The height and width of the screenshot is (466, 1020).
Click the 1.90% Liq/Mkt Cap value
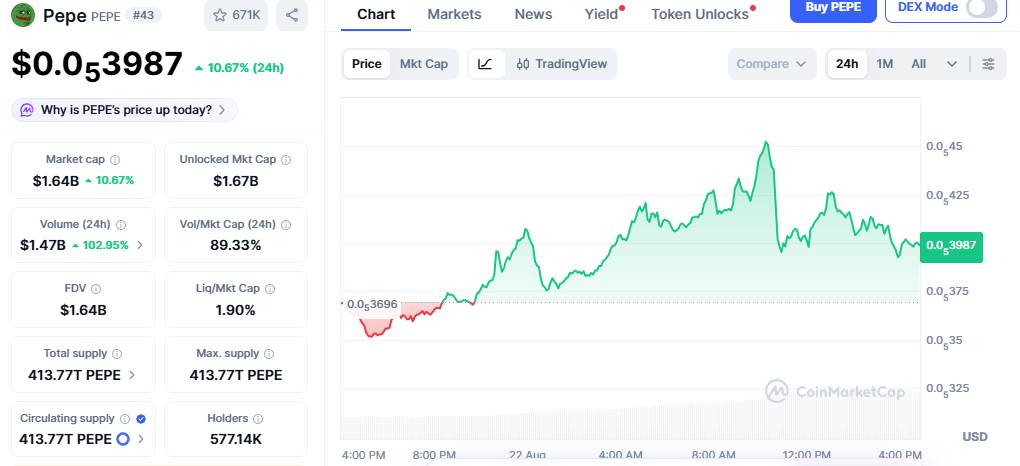[x=235, y=310]
